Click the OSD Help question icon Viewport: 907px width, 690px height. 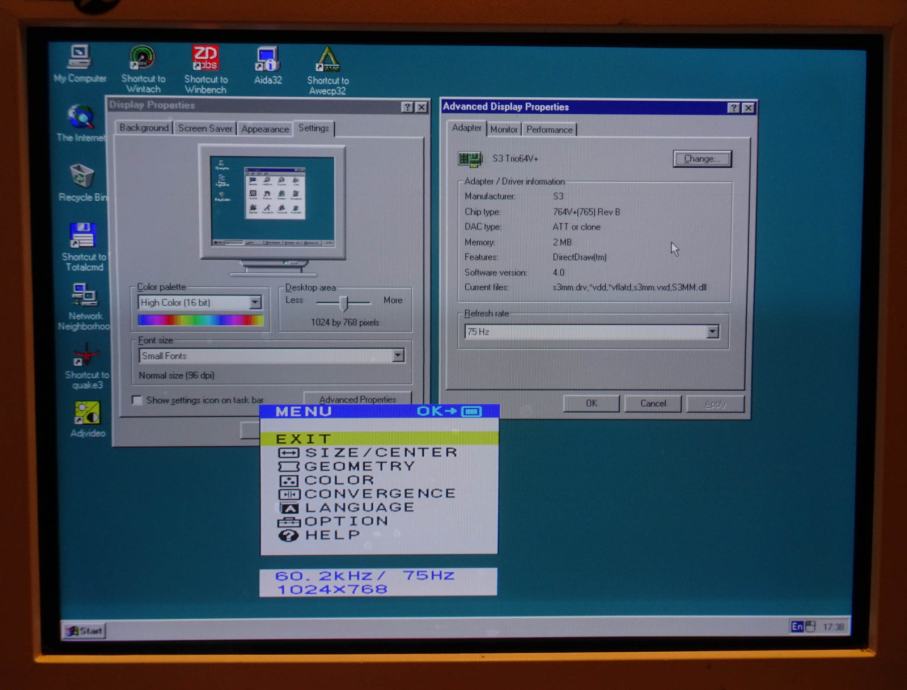(x=289, y=536)
